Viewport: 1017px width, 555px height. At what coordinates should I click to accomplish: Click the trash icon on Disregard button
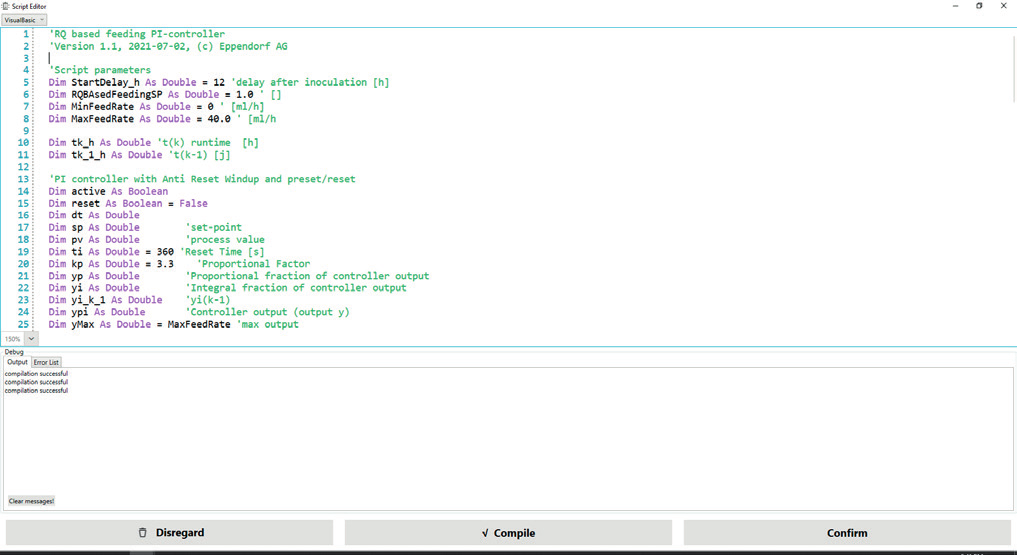[143, 532]
